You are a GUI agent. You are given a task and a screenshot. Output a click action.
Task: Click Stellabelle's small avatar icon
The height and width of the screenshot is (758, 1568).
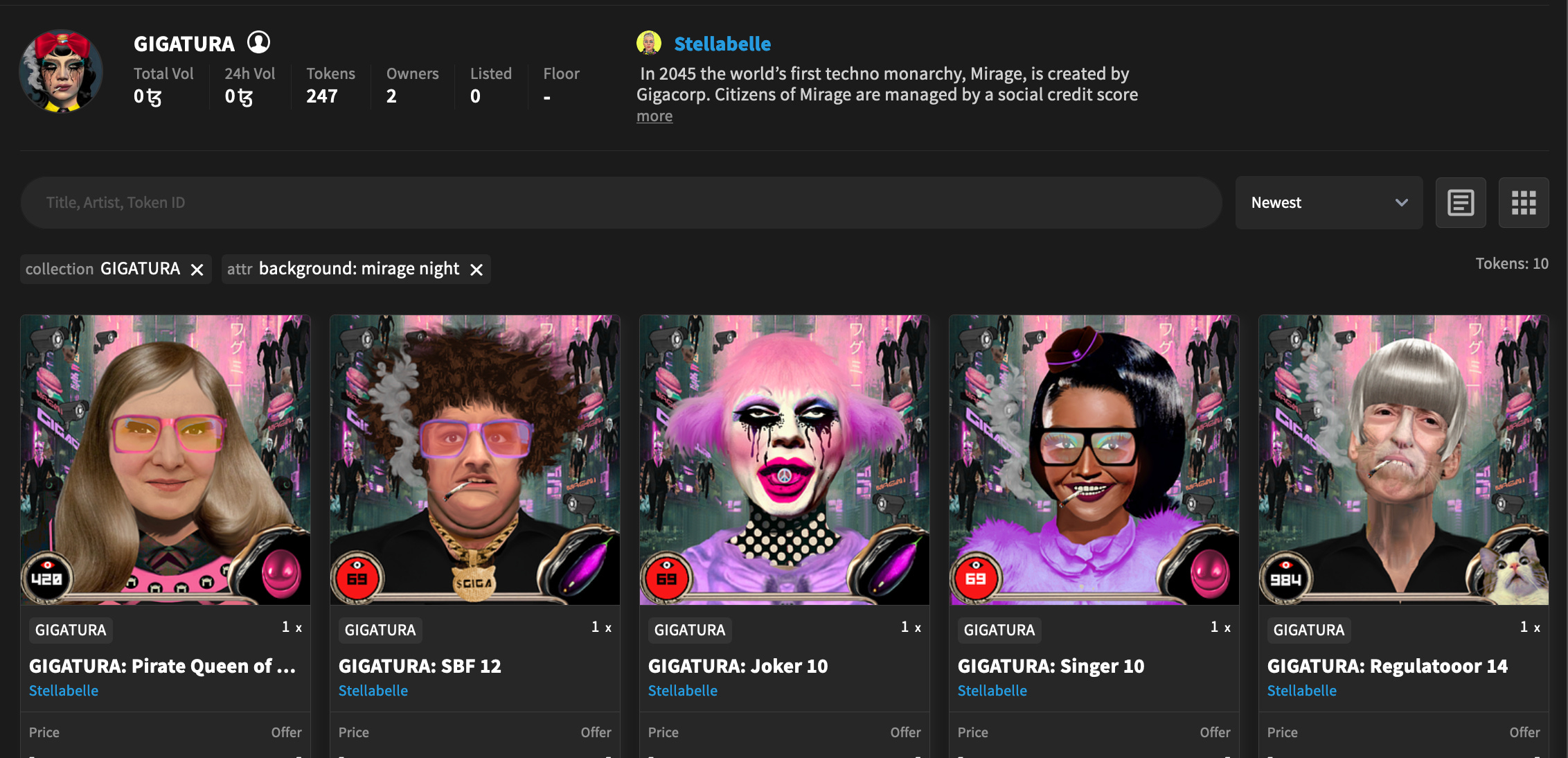click(x=648, y=43)
